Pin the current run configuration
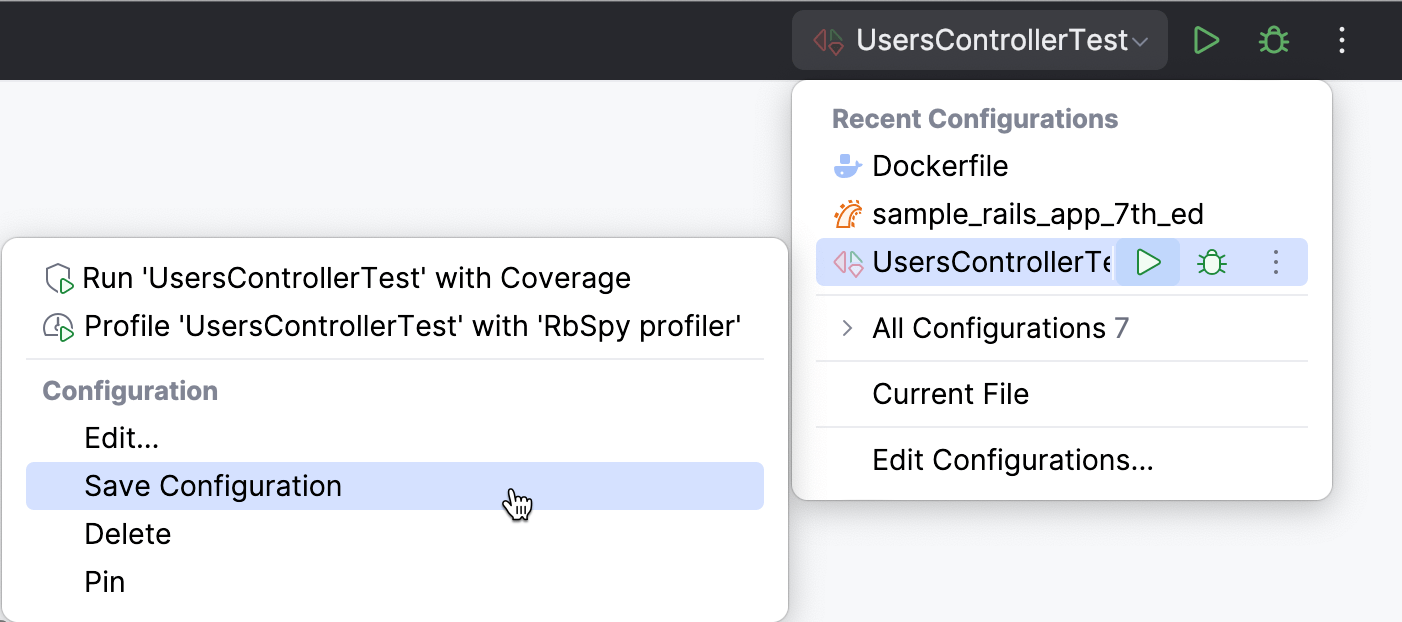This screenshot has width=1402, height=622. (104, 582)
